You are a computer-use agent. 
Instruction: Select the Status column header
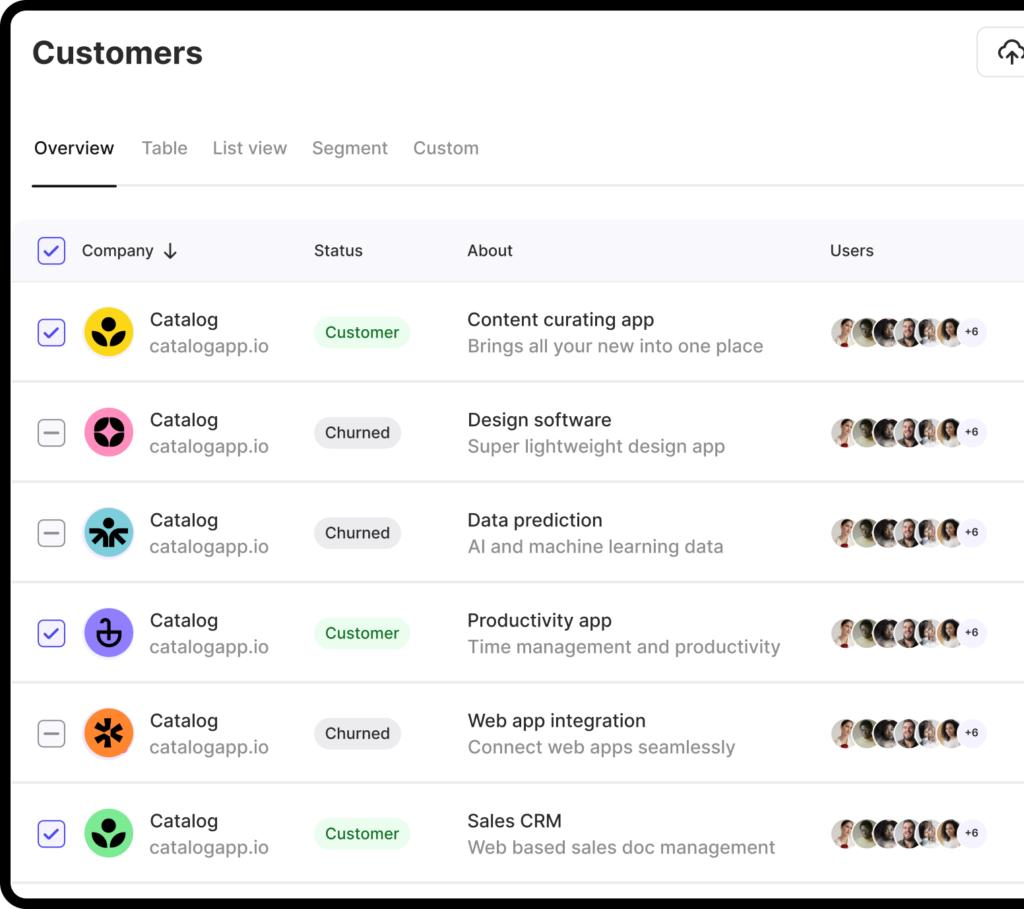337,250
